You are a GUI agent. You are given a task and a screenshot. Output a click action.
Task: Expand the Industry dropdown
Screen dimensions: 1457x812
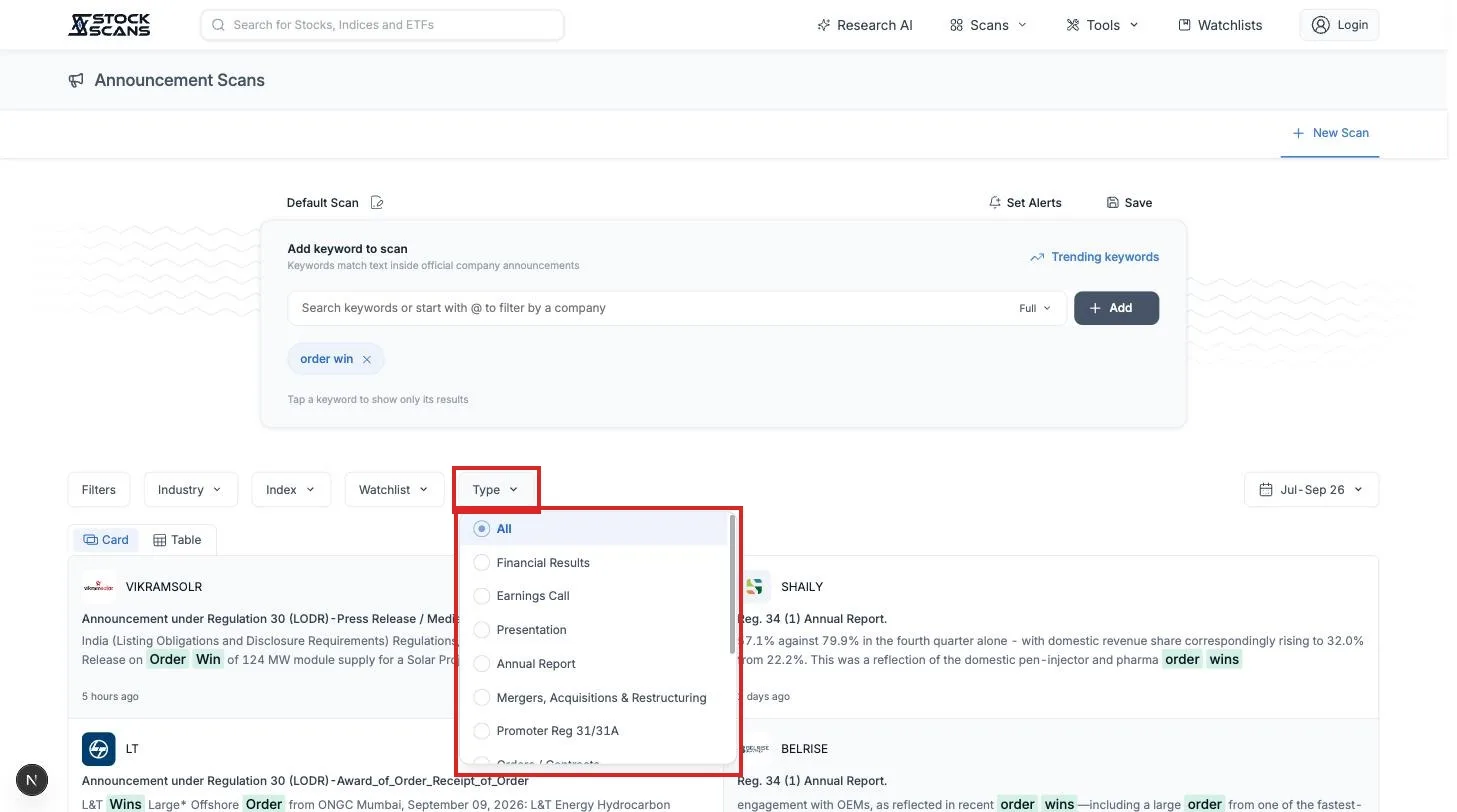tap(190, 490)
